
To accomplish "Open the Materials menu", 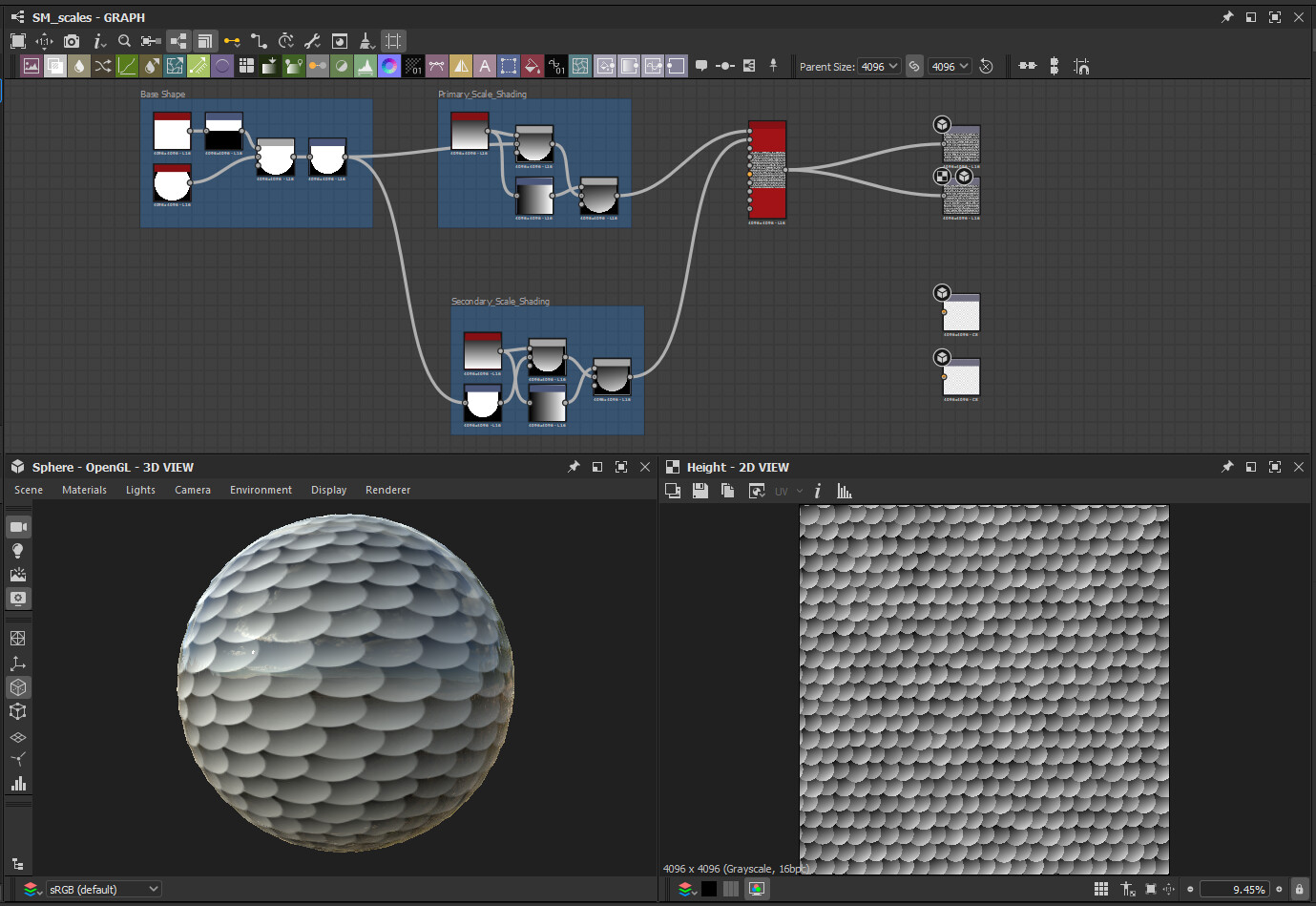I will coord(84,490).
